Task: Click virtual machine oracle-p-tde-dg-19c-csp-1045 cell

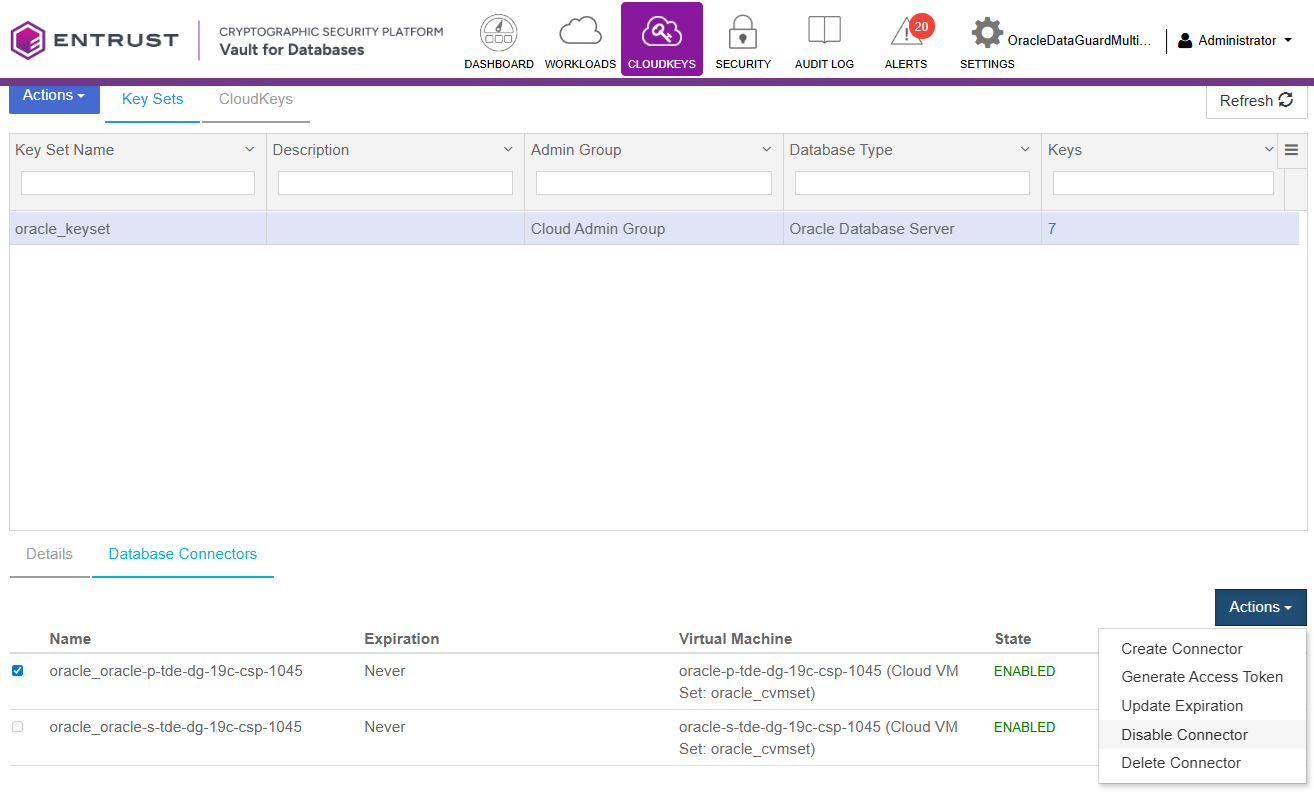Action: pyautogui.click(x=819, y=682)
